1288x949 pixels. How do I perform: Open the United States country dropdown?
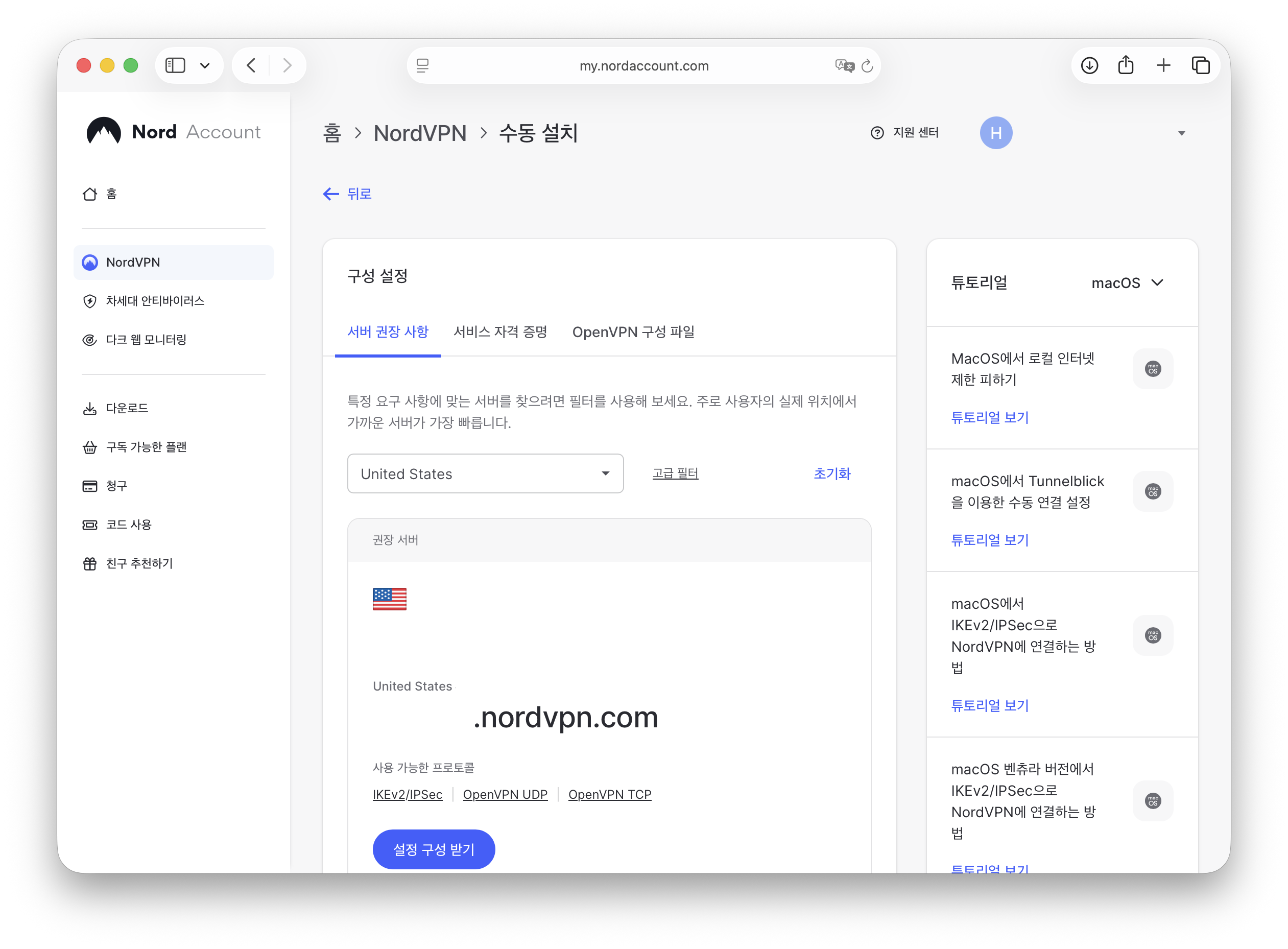click(x=485, y=474)
